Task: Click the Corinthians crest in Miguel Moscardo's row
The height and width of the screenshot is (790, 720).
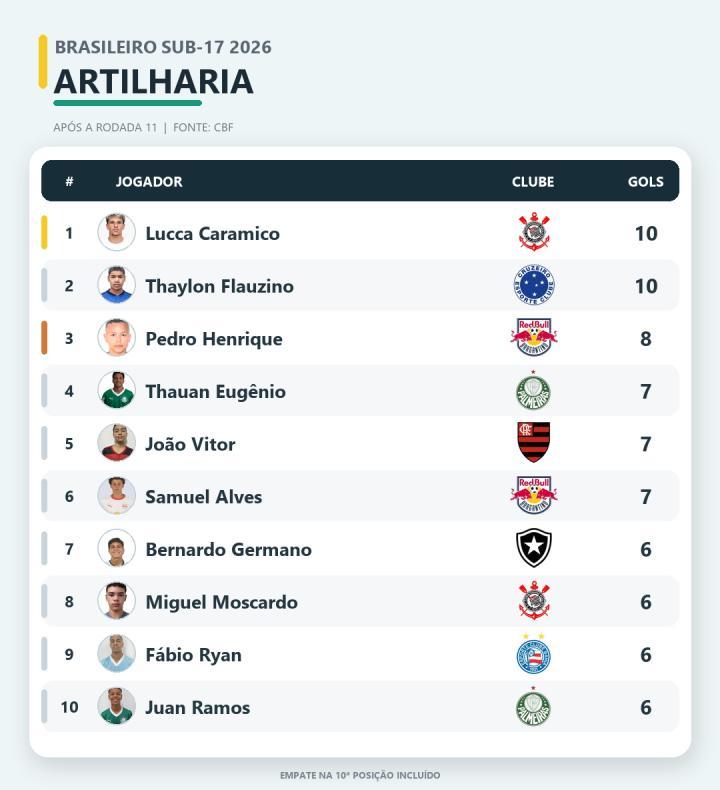Action: point(534,601)
